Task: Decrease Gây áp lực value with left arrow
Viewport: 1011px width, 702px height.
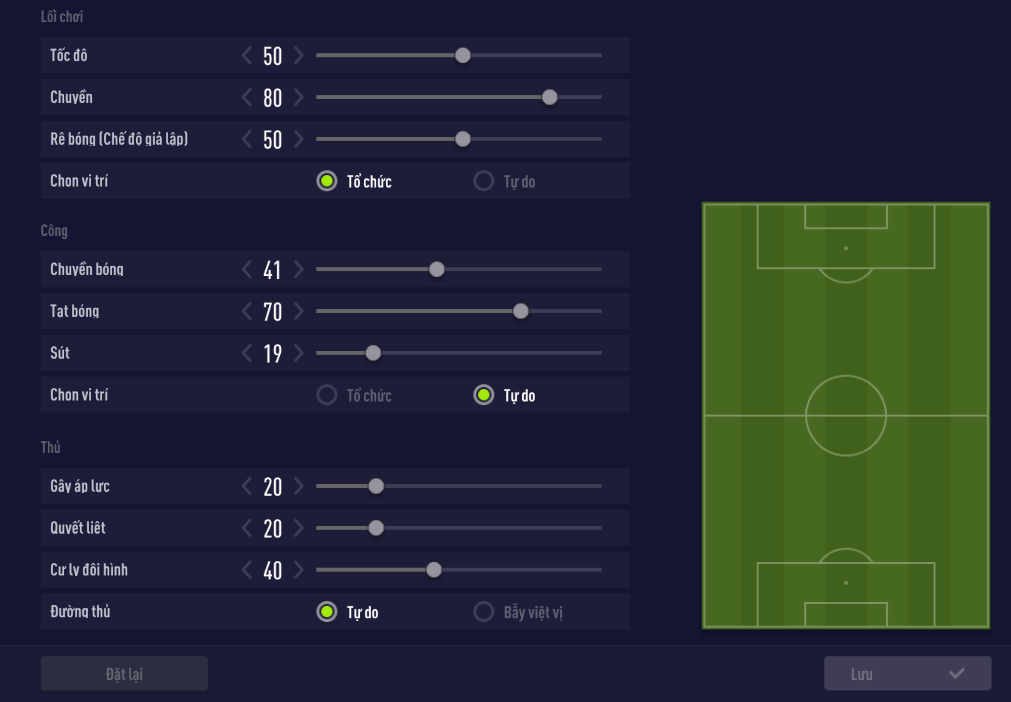Action: click(247, 487)
